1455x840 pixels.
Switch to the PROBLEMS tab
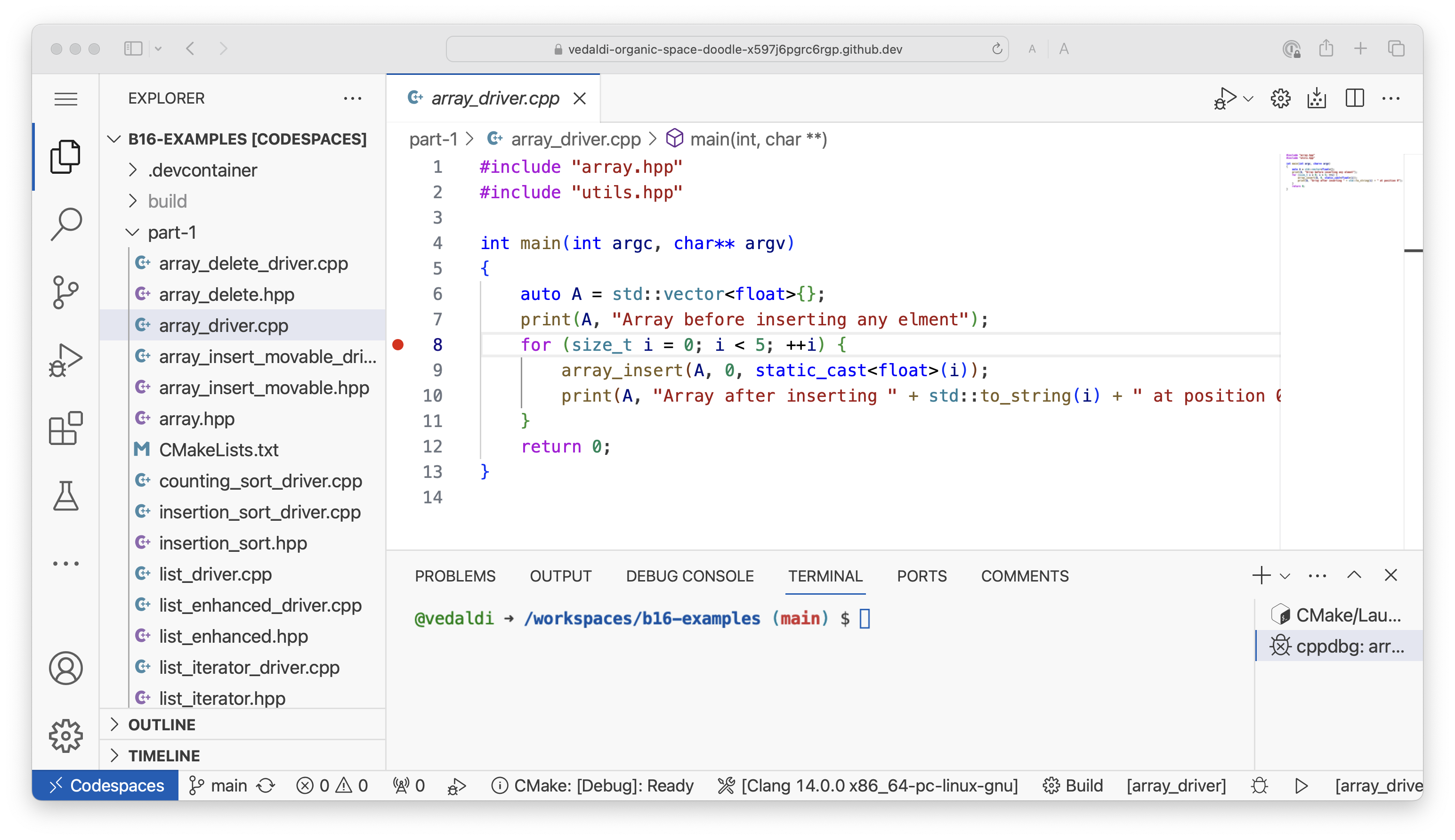click(x=454, y=576)
